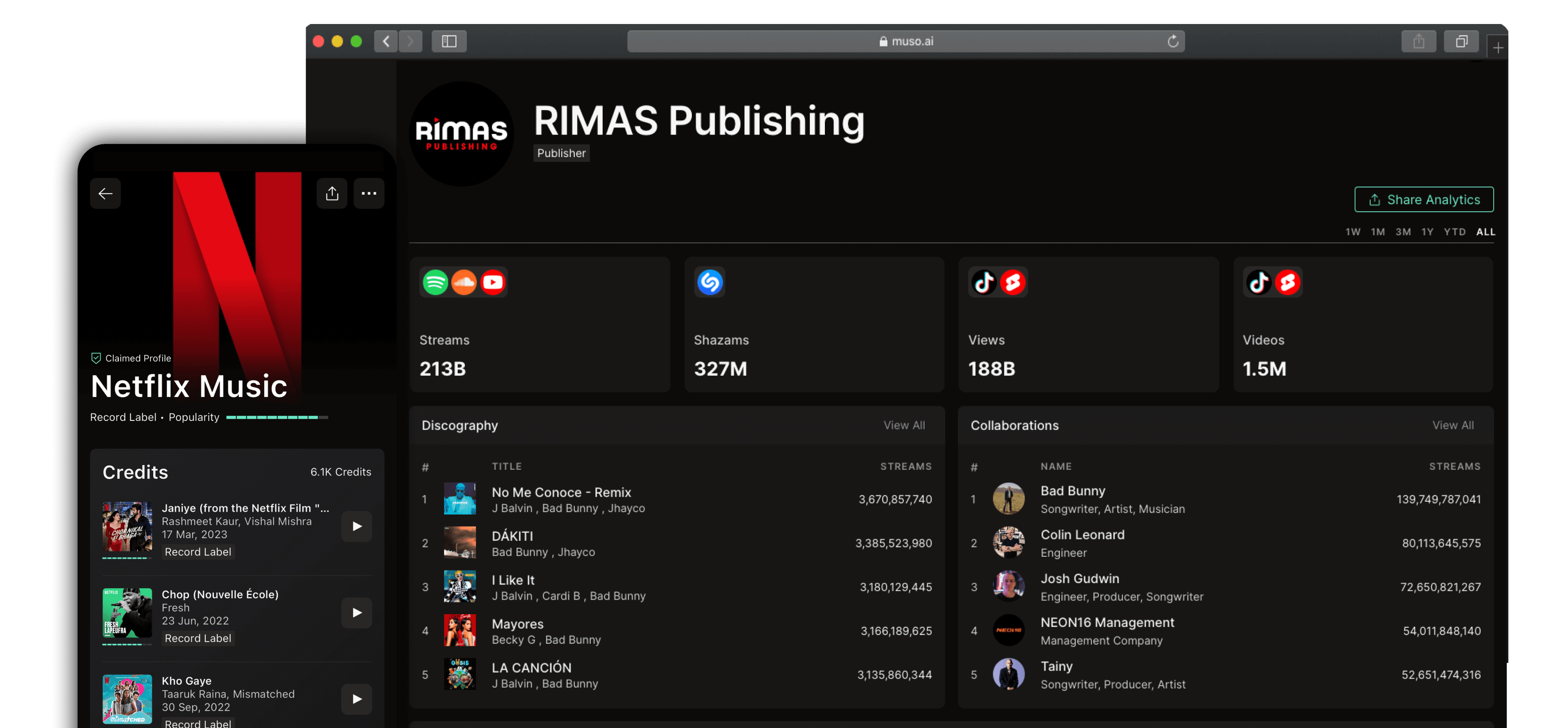Click the Netflix Music popularity bar
Image resolution: width=1568 pixels, height=728 pixels.
277,417
